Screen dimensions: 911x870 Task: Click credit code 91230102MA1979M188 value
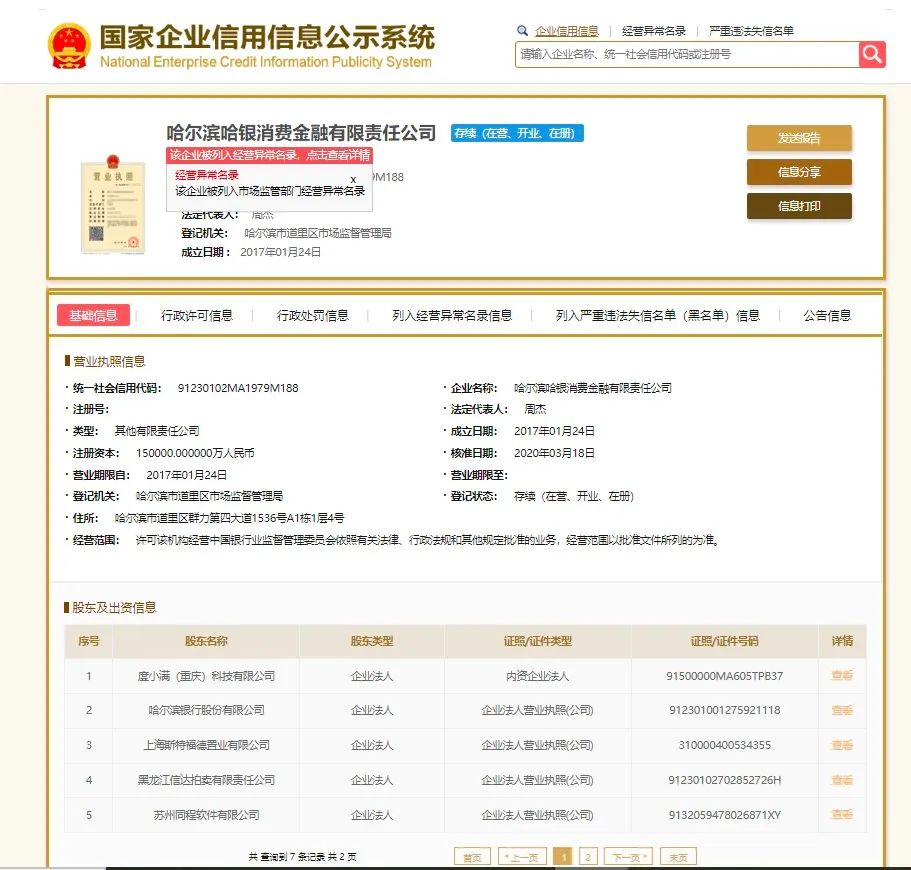(238, 388)
